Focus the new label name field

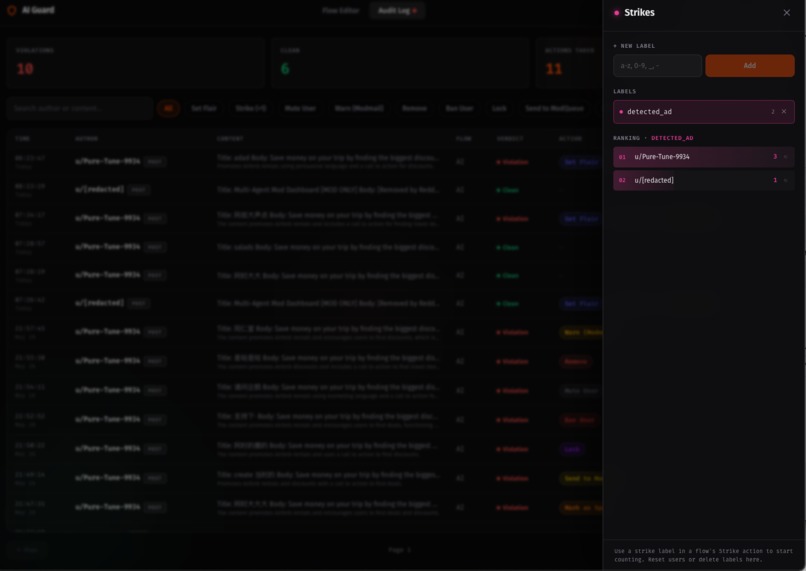(x=657, y=66)
